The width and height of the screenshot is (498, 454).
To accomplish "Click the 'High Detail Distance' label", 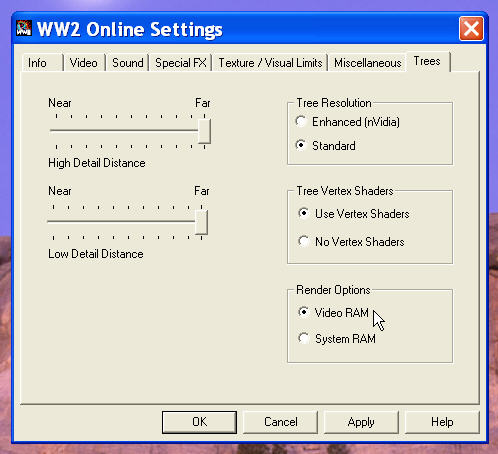I will click(x=97, y=163).
